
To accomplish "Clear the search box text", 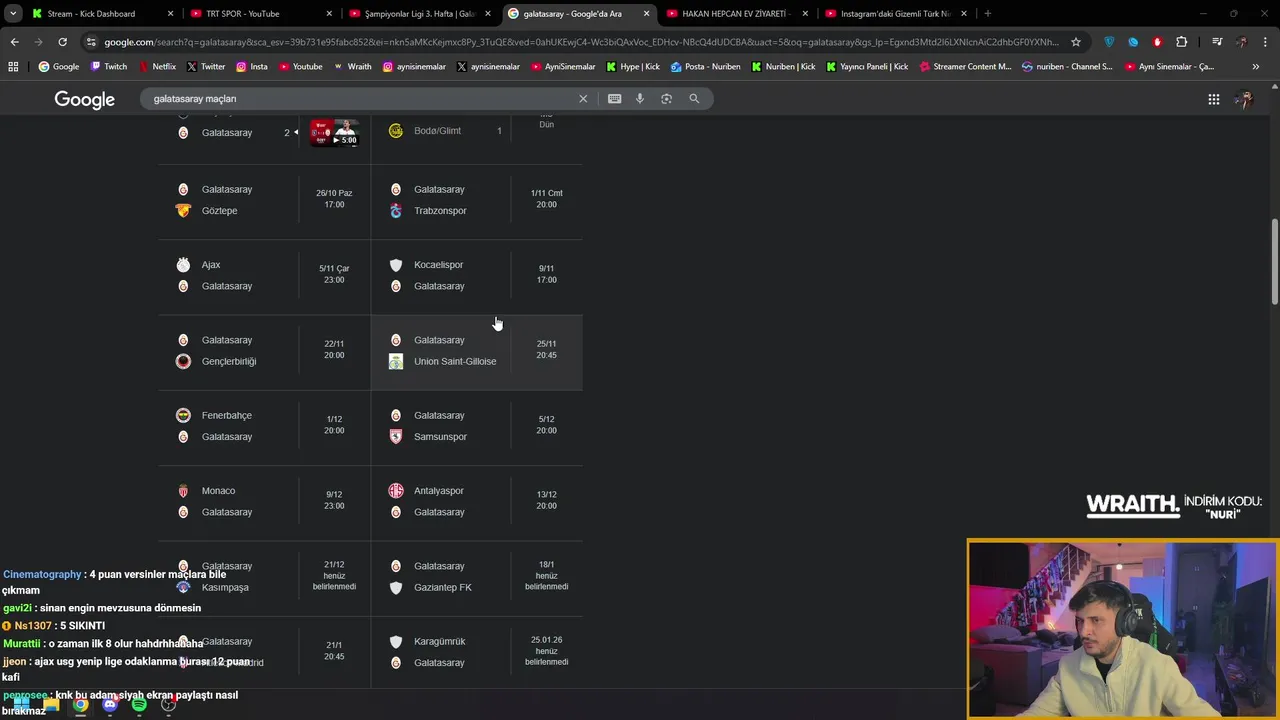I will point(583,99).
